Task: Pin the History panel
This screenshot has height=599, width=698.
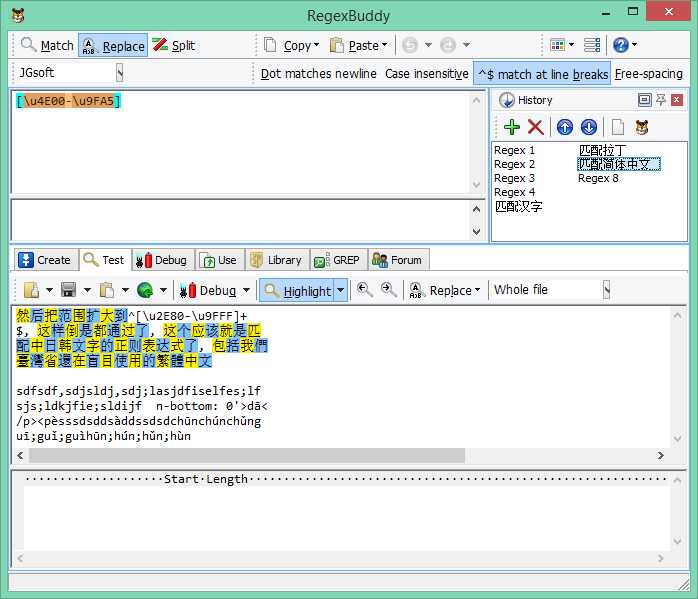Action: point(661,100)
